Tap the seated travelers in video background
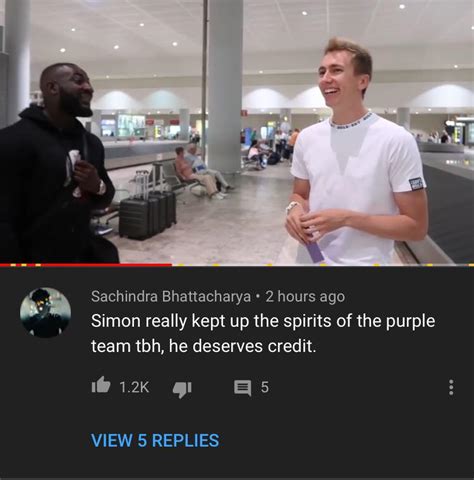The image size is (474, 480). click(200, 172)
